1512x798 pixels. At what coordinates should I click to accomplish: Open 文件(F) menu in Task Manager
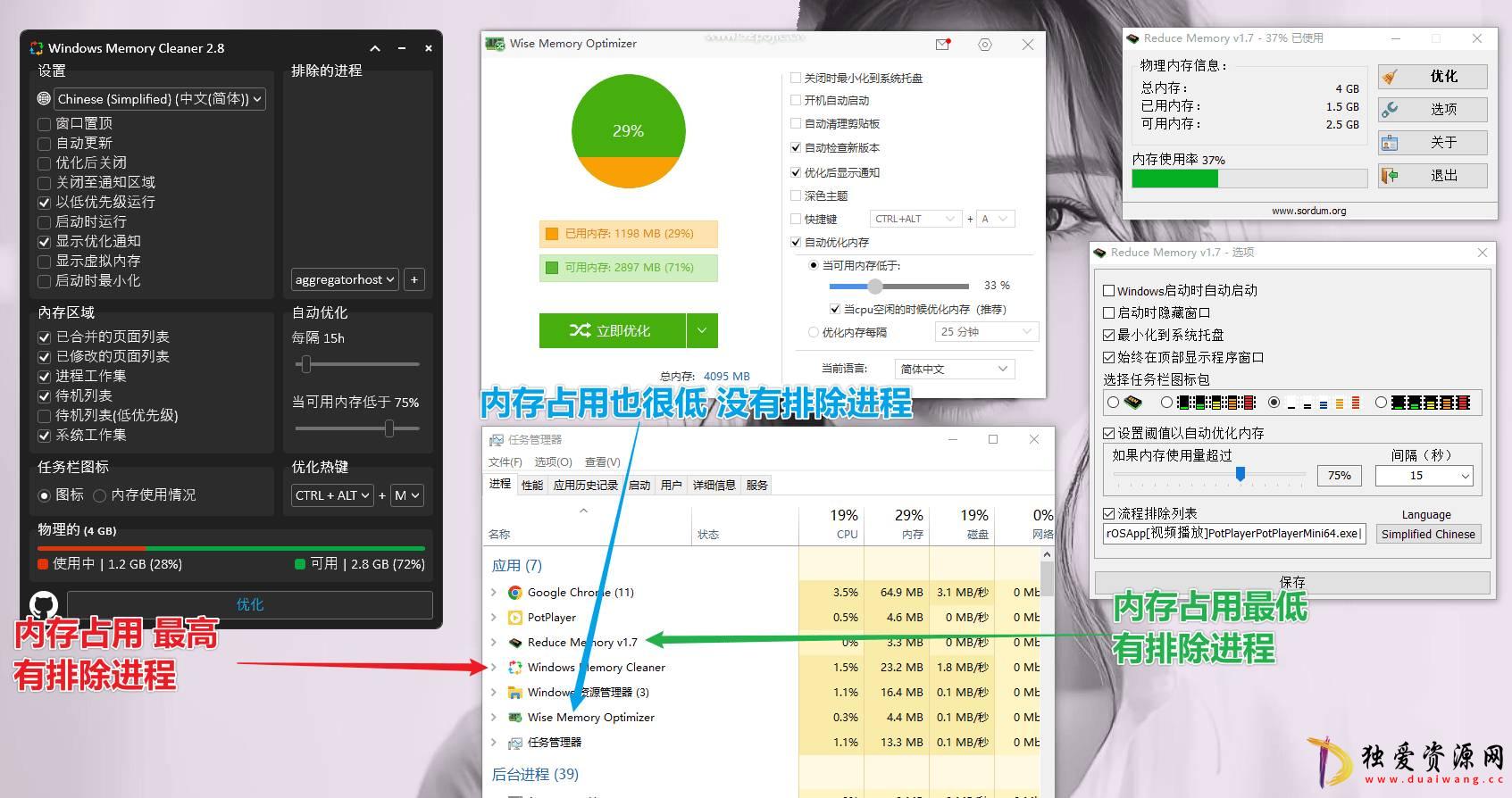point(505,462)
